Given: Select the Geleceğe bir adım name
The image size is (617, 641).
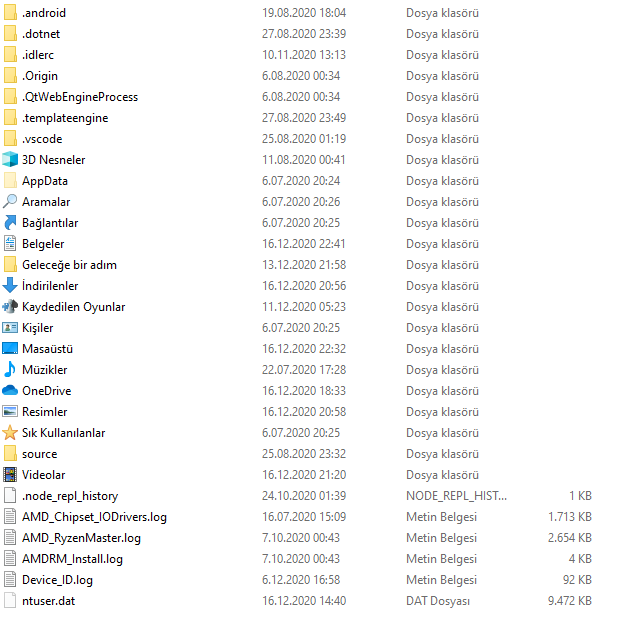Looking at the screenshot, I should [70, 265].
